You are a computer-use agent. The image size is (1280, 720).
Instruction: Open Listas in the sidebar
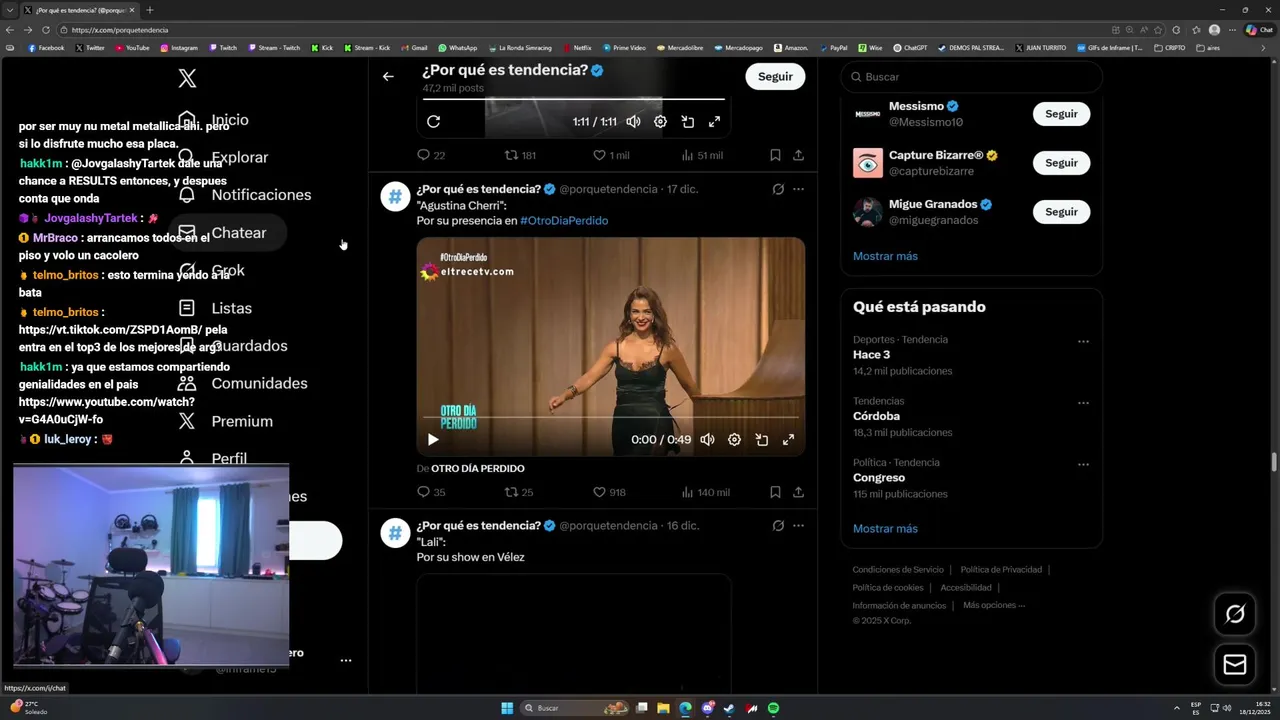pyautogui.click(x=216, y=308)
